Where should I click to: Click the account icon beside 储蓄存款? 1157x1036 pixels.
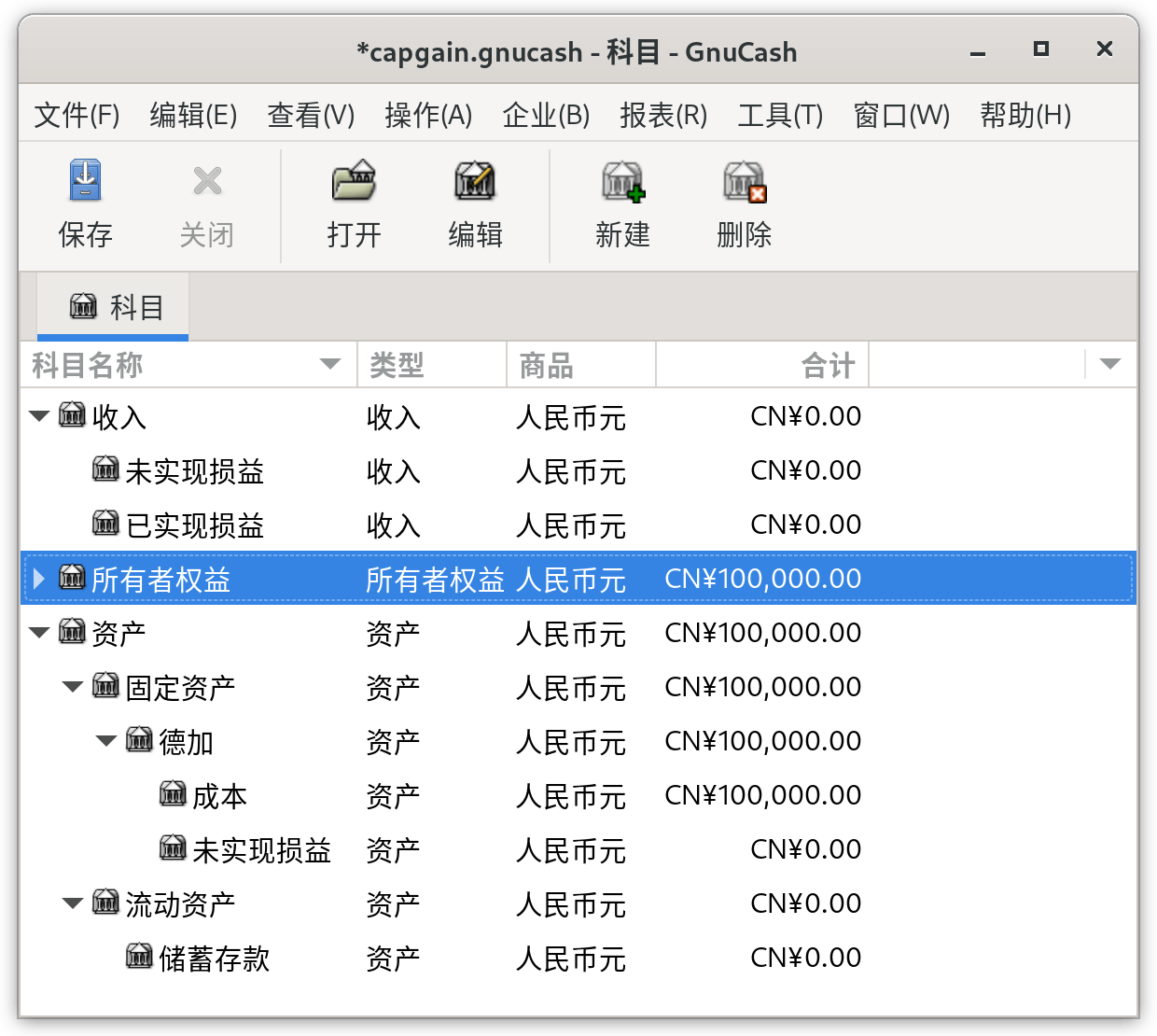(139, 956)
